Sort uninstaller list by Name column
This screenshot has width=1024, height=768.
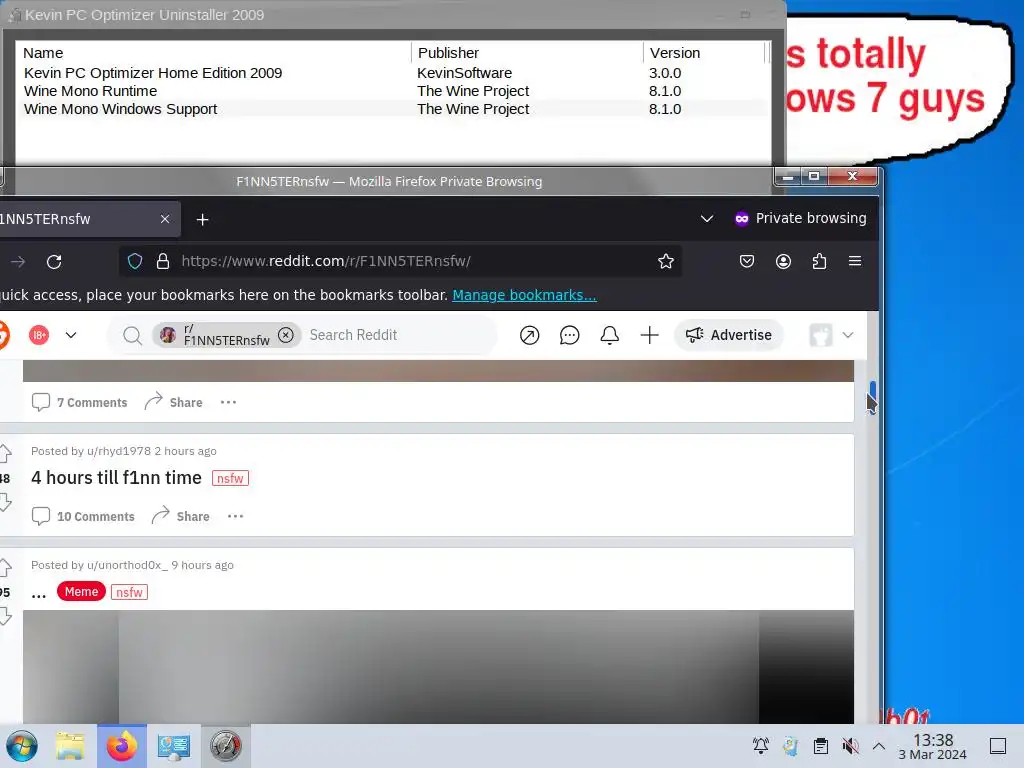pyautogui.click(x=214, y=53)
